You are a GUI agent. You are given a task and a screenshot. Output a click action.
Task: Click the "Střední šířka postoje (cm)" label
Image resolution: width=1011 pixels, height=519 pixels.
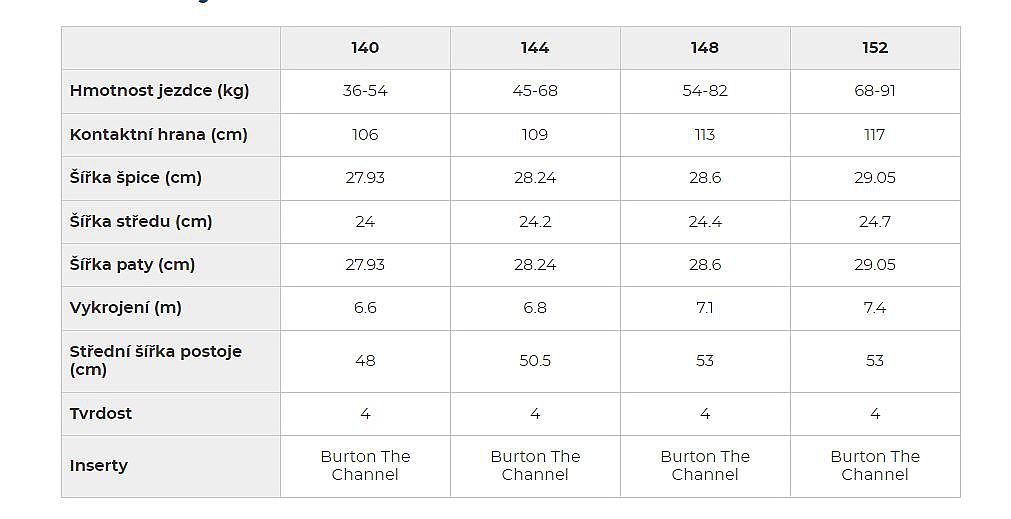point(155,361)
